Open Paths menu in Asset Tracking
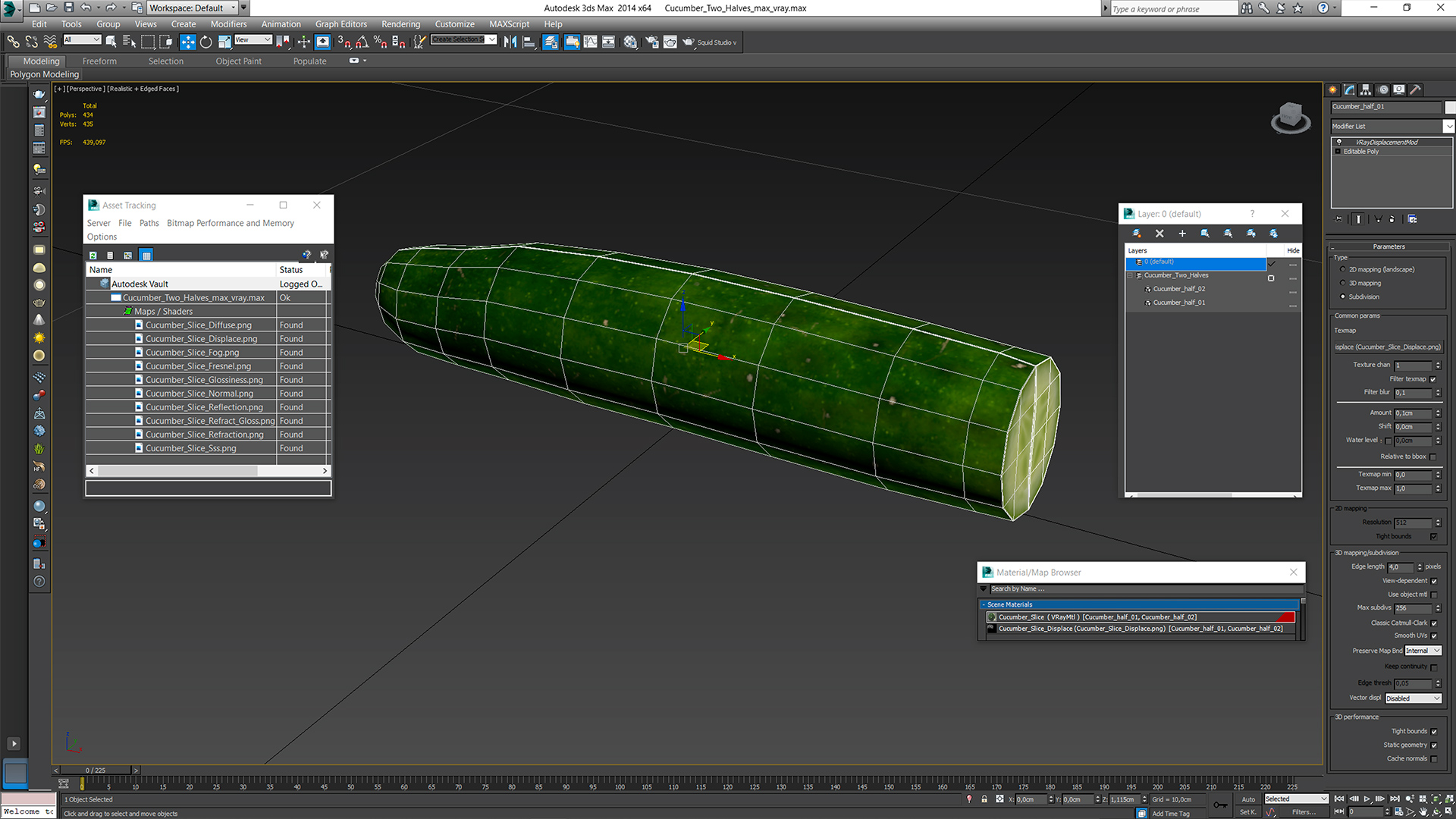The width and height of the screenshot is (1456, 819). (x=149, y=223)
